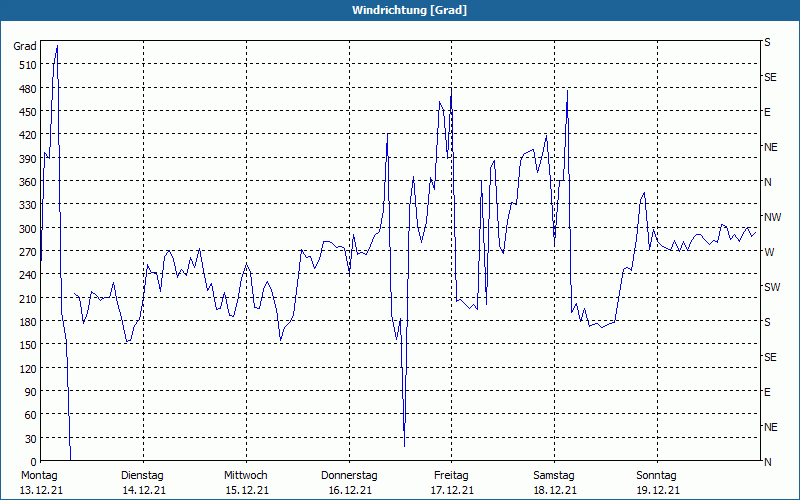
Task: Click the date 16.12.21
Action: click(350, 491)
